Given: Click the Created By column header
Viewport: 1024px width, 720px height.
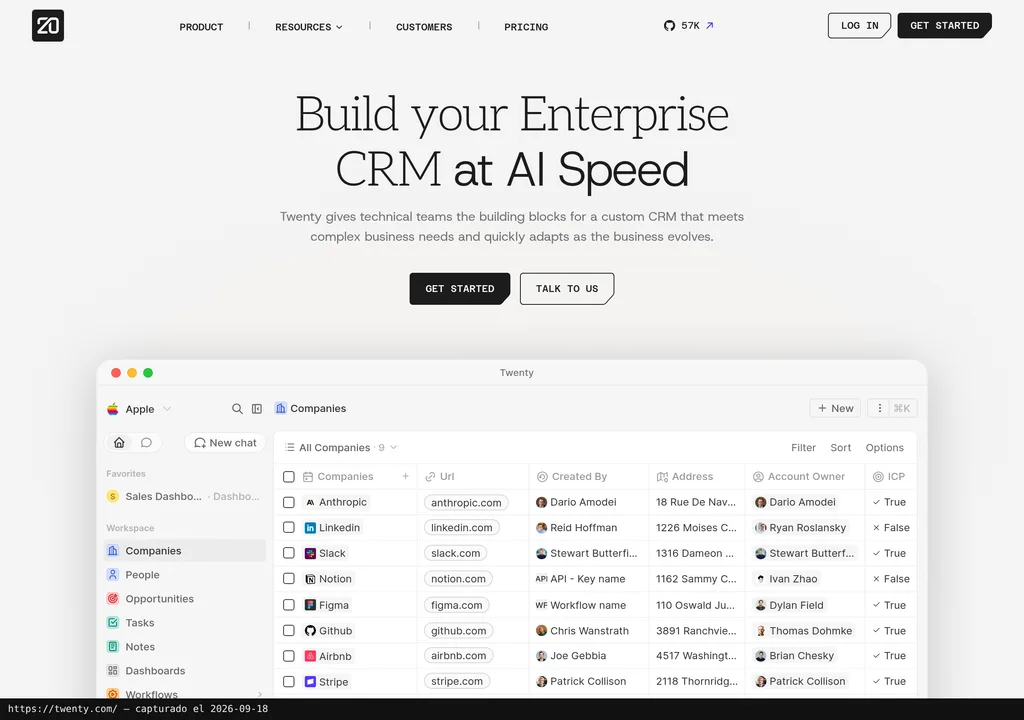Looking at the screenshot, I should (589, 476).
